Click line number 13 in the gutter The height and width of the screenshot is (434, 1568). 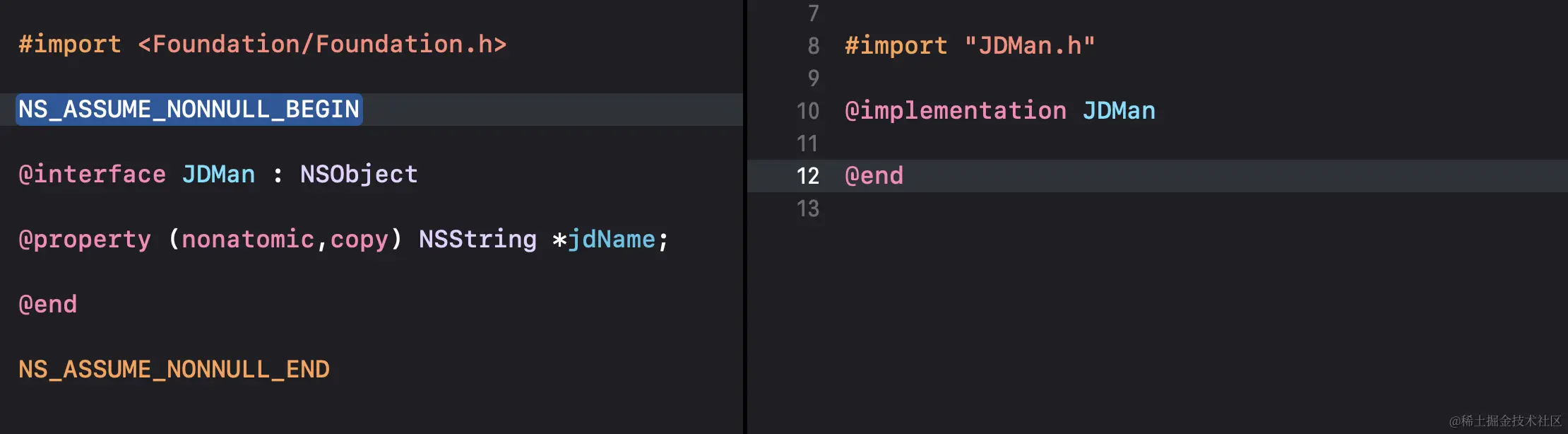point(807,209)
